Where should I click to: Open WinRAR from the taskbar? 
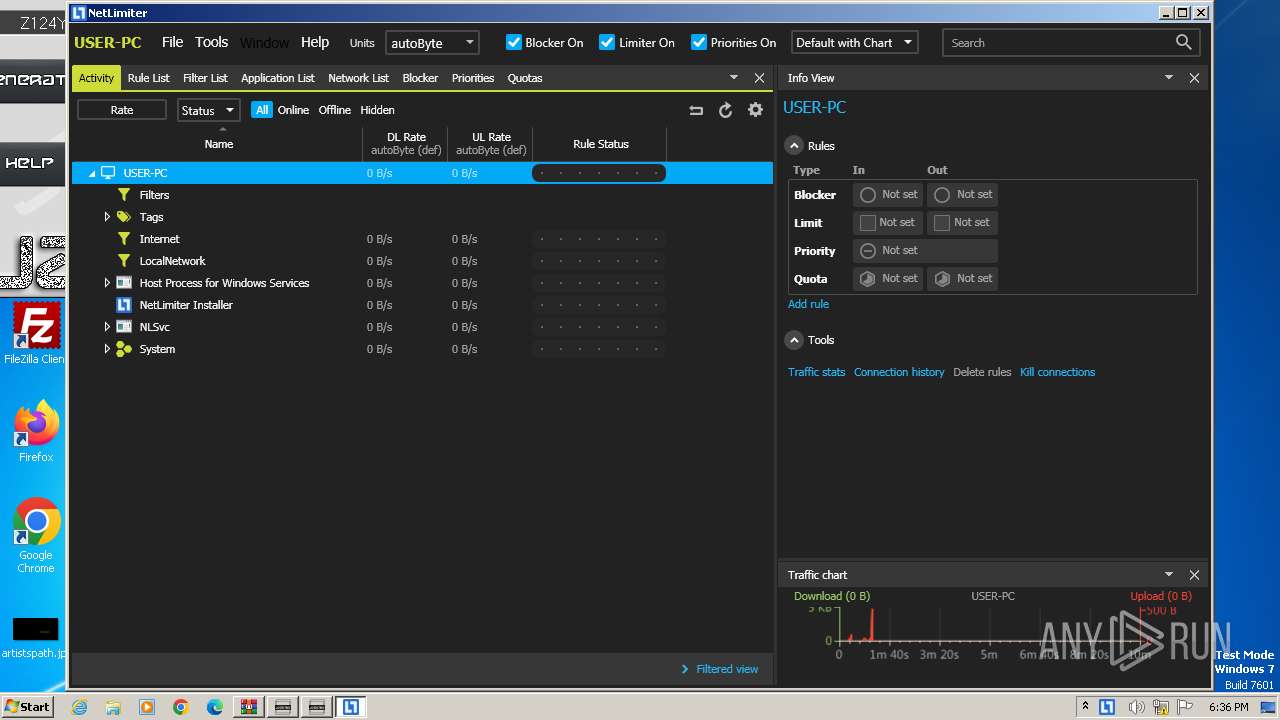[248, 707]
